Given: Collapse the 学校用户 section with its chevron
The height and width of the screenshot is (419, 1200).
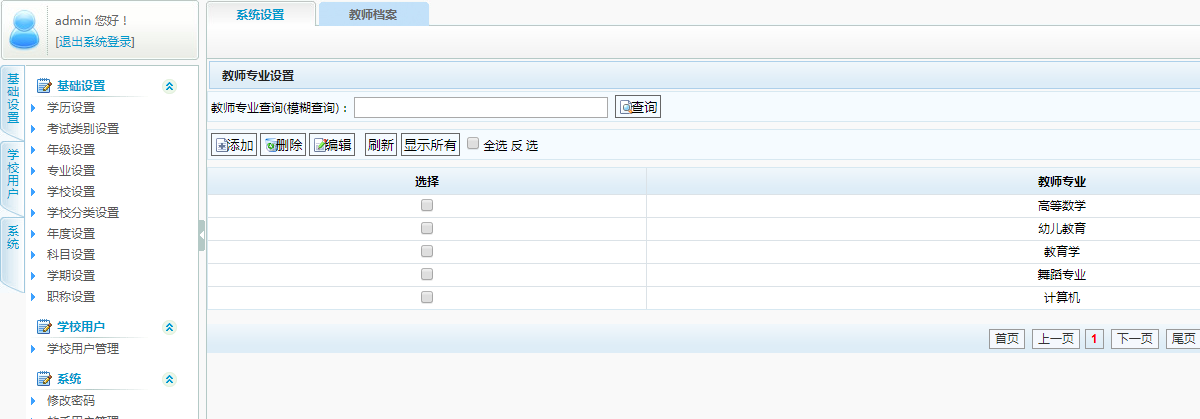Looking at the screenshot, I should point(169,327).
